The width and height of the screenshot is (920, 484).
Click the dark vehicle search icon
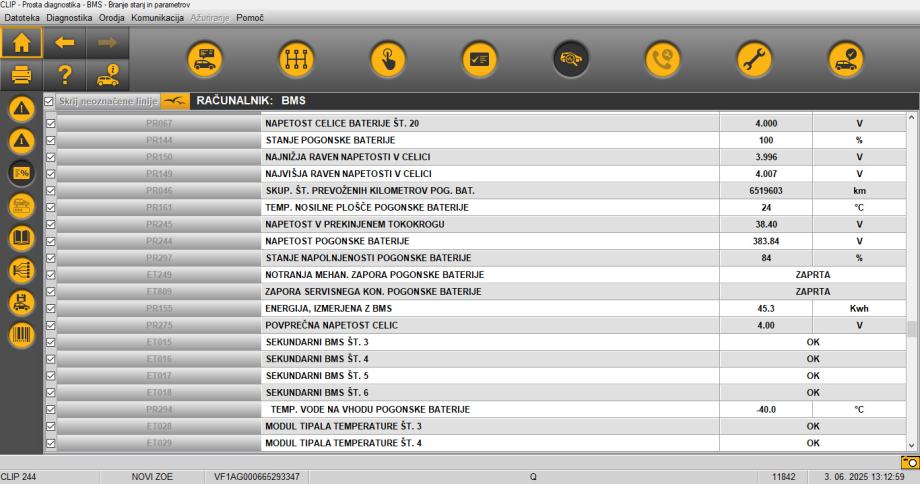(571, 59)
